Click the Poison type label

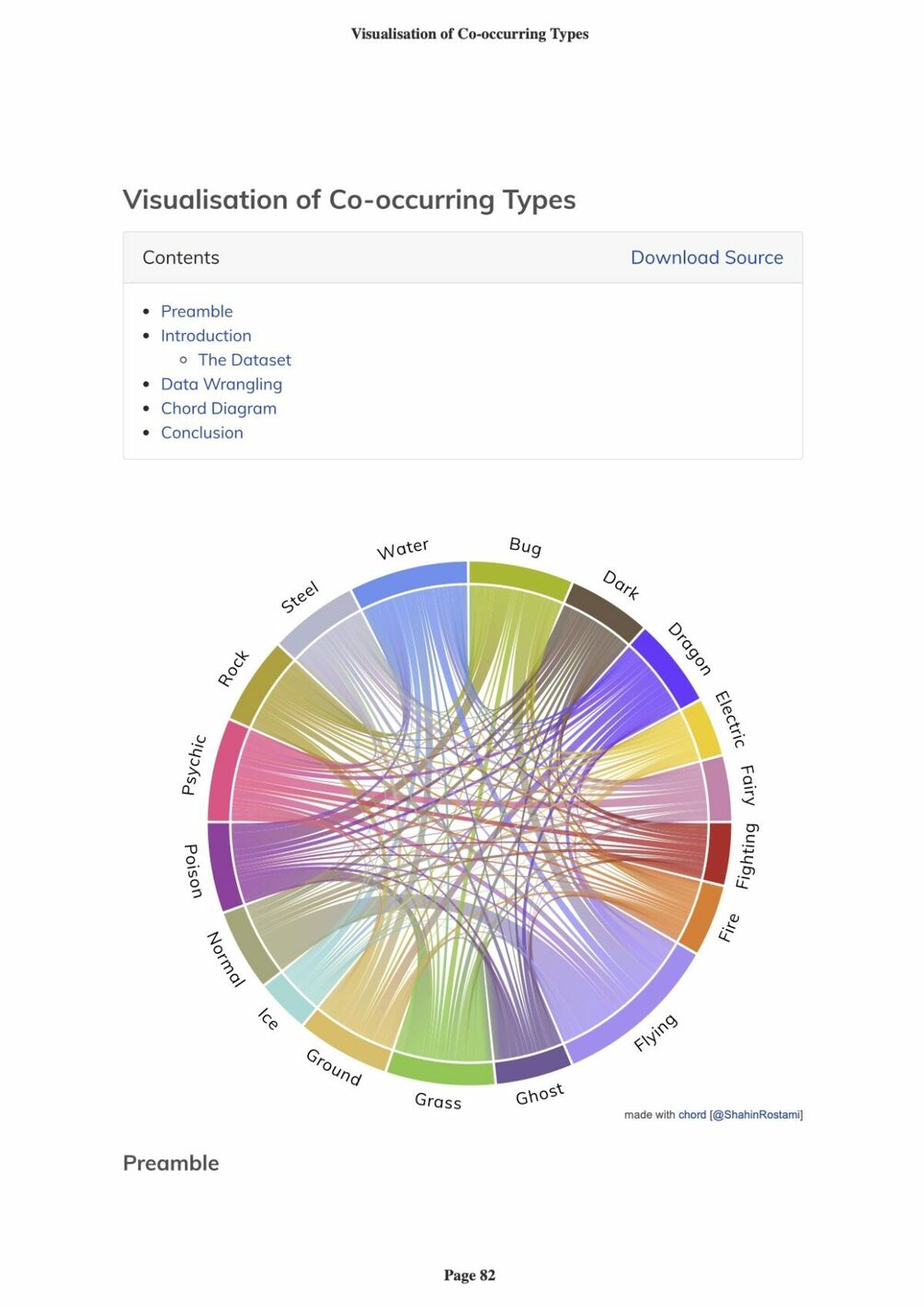(193, 870)
